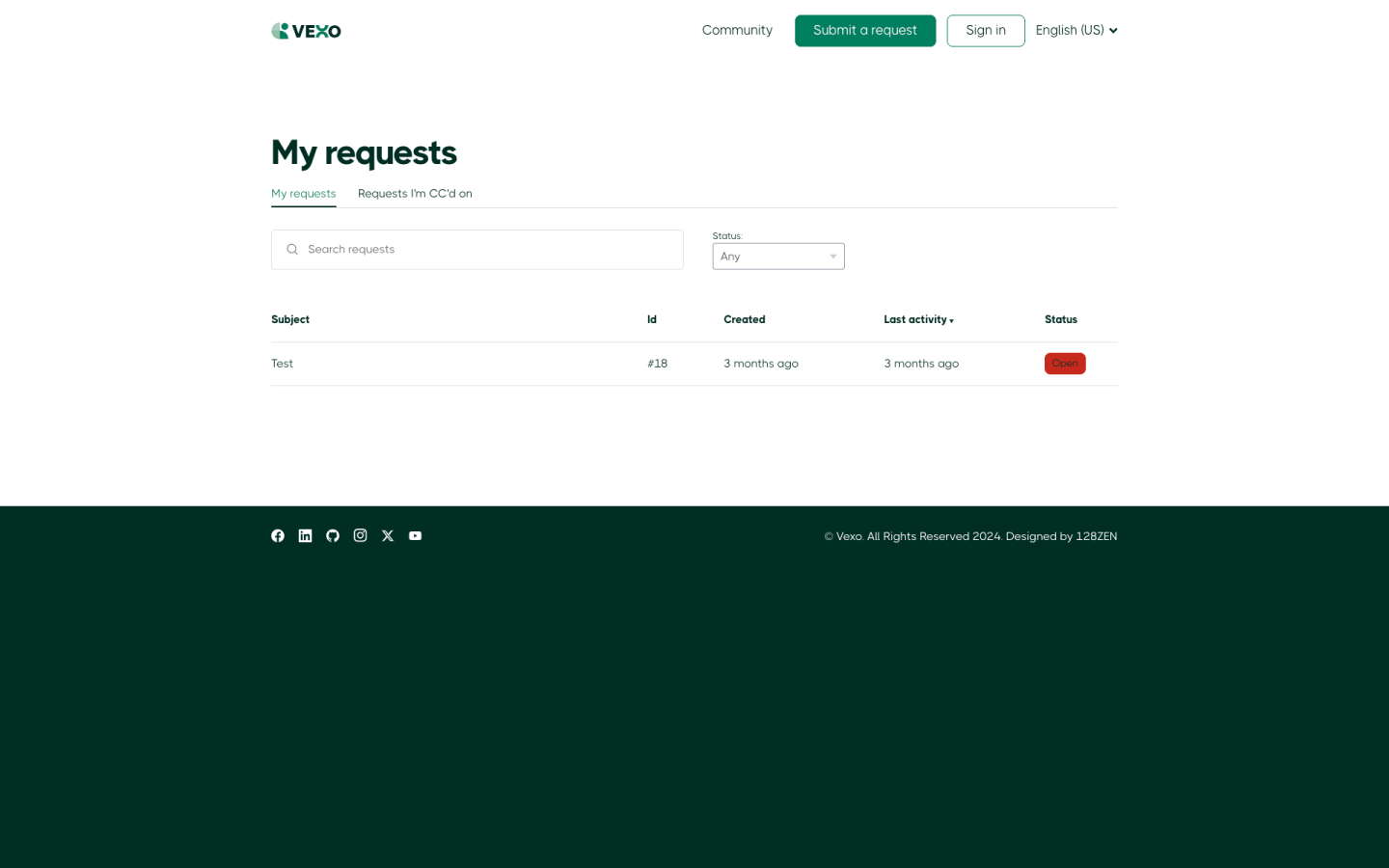This screenshot has width=1389, height=868.
Task: Click the red Open status badge
Action: [1064, 364]
